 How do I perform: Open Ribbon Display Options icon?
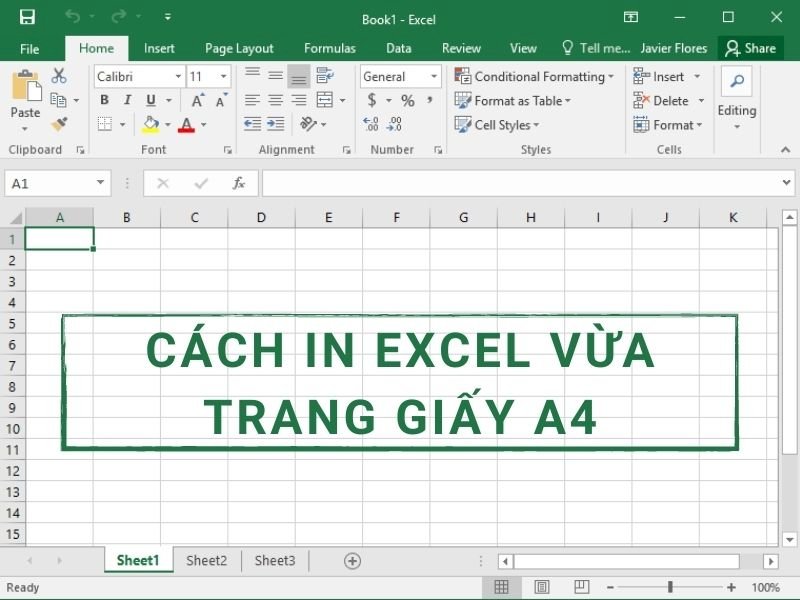631,17
